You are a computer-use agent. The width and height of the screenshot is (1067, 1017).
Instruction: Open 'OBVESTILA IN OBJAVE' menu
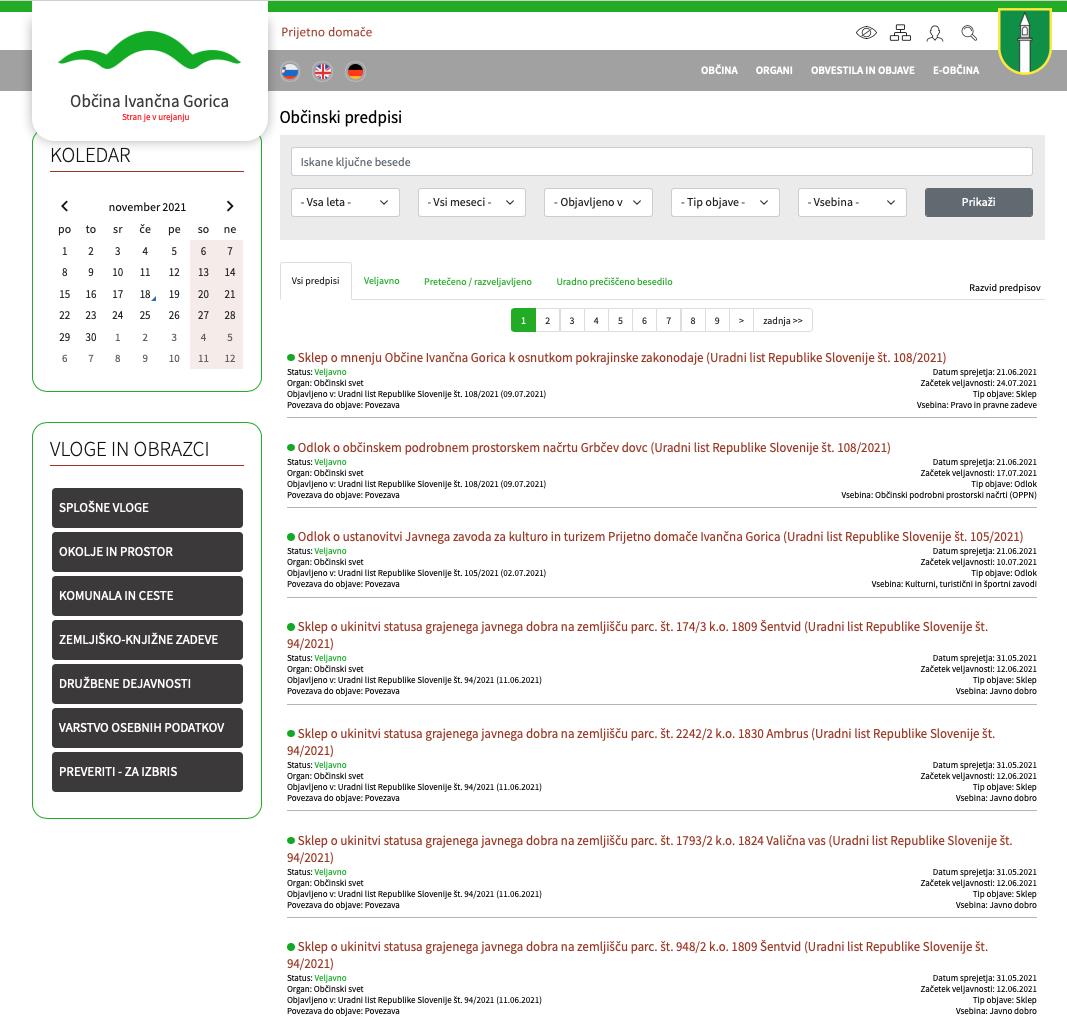(x=862, y=71)
